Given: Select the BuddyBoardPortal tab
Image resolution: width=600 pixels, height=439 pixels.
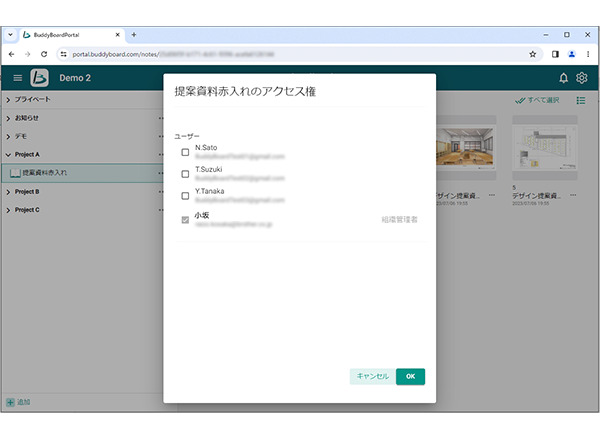Looking at the screenshot, I should point(72,35).
